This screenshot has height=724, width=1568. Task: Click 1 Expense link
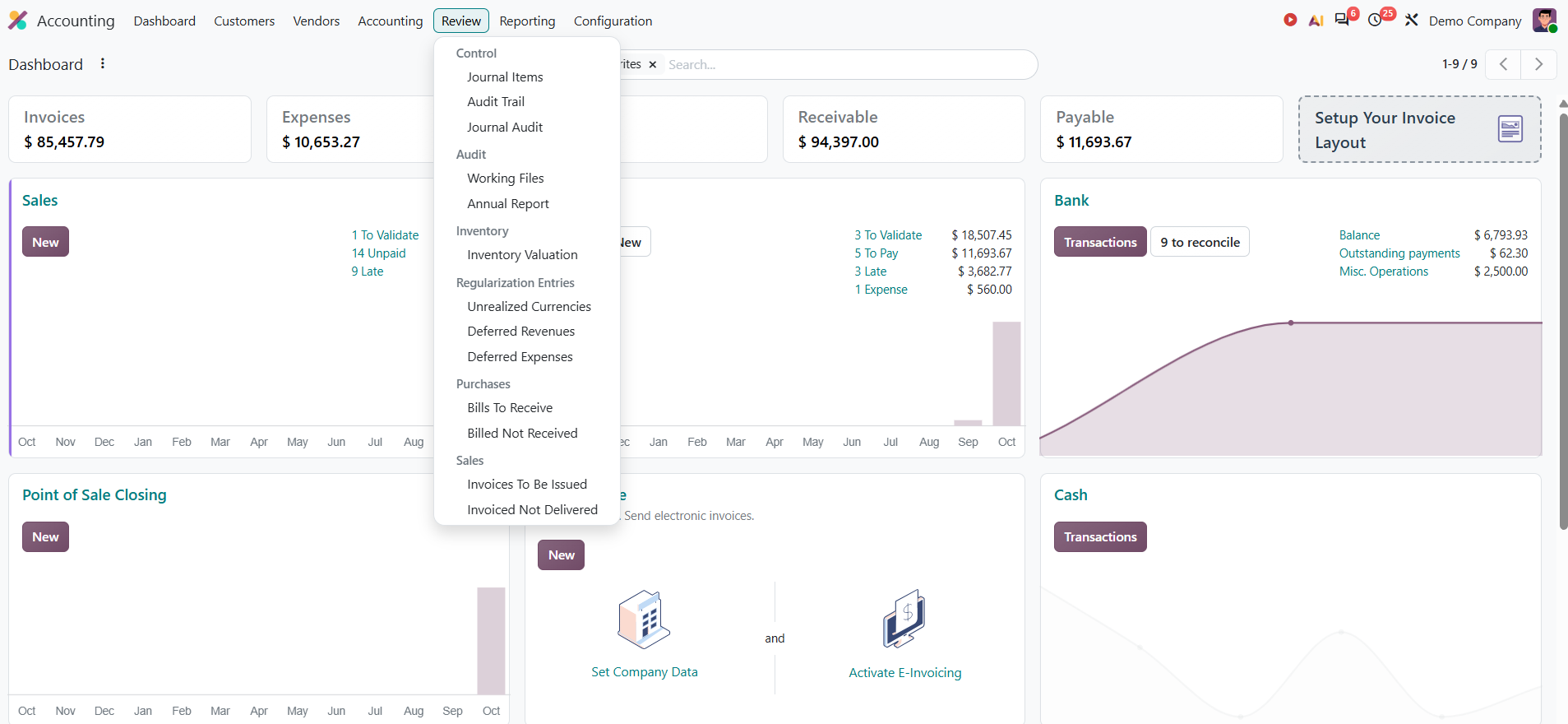[881, 290]
